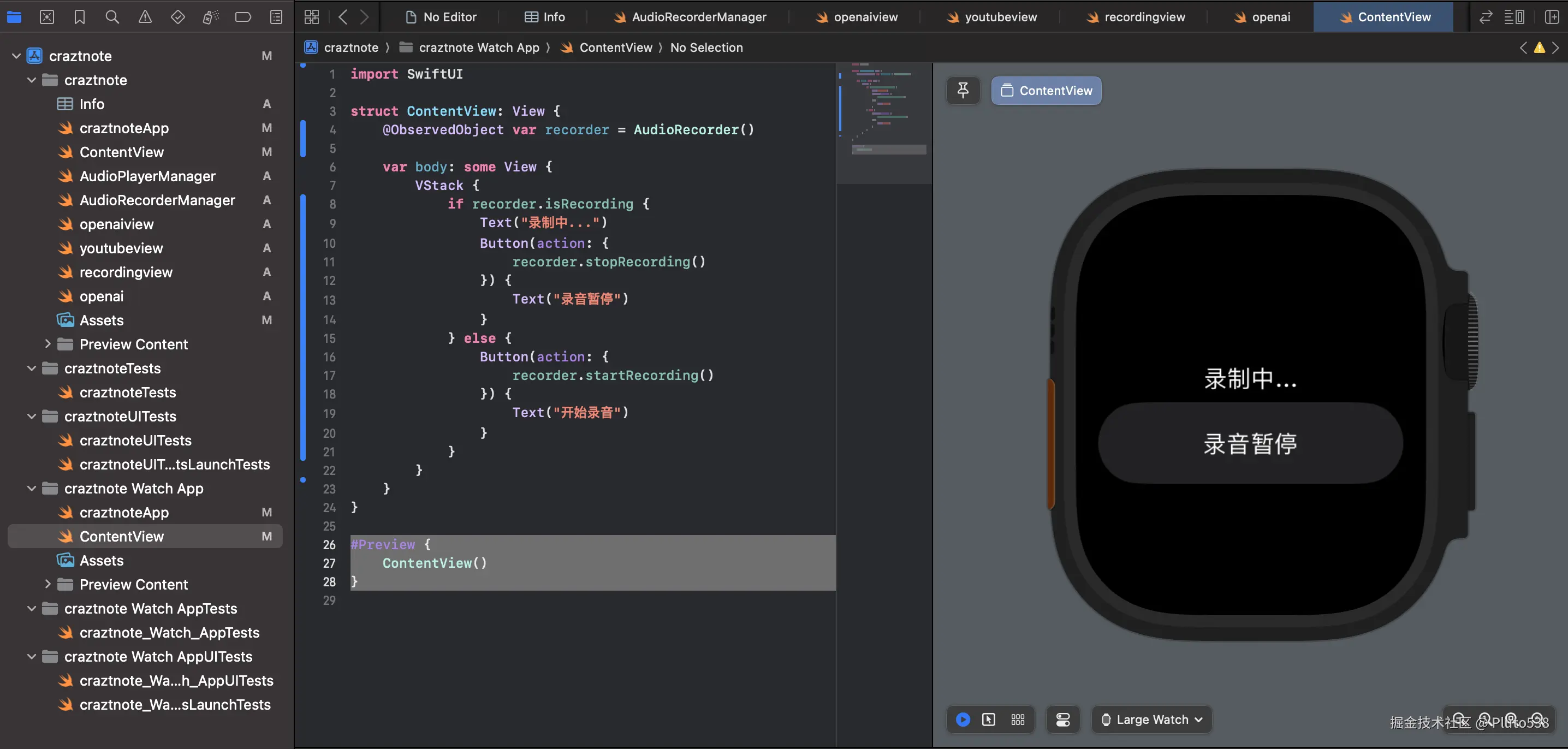This screenshot has width=1568, height=749.
Task: Collapse the craztnoteUITests group
Action: 32,416
